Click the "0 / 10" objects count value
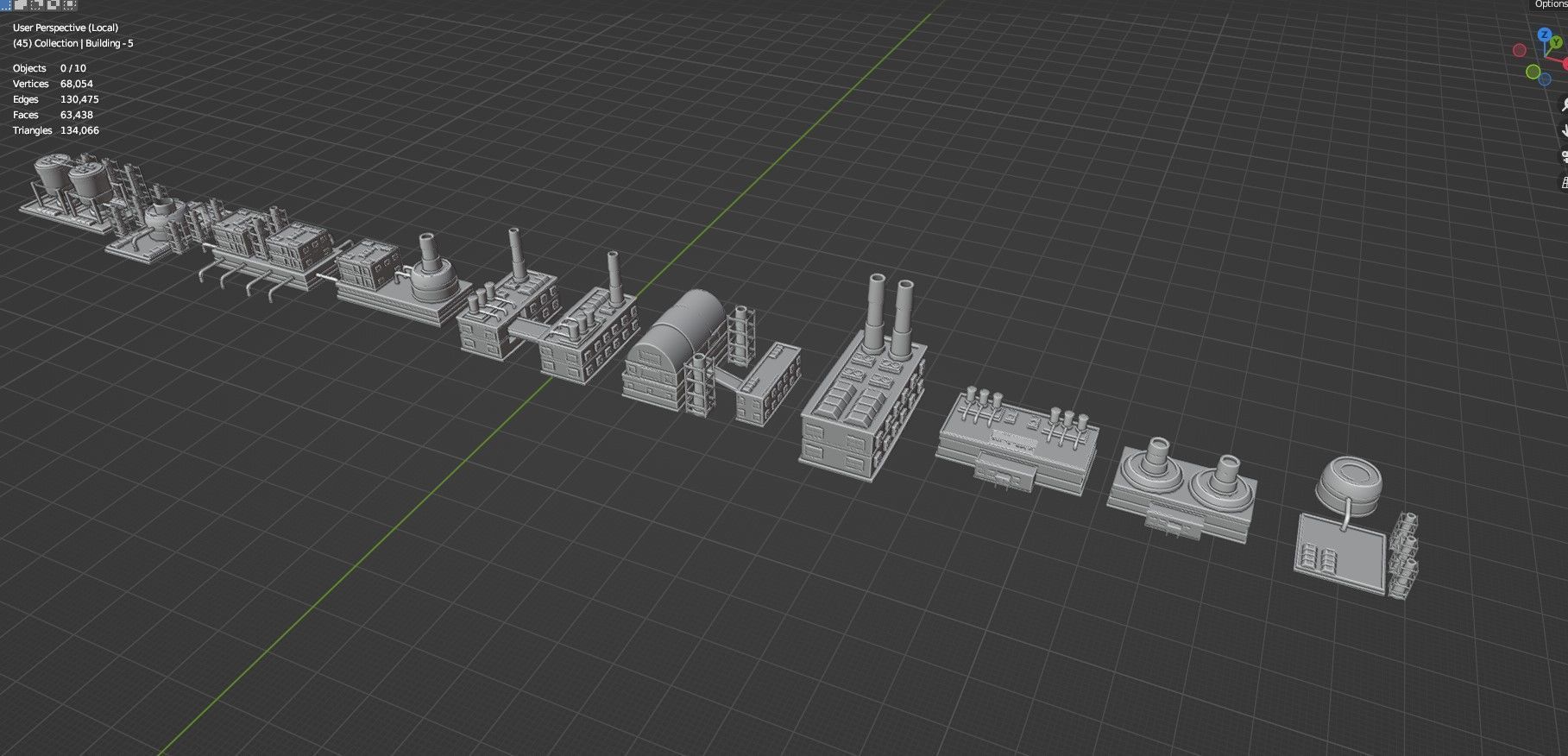1568x756 pixels. point(73,68)
